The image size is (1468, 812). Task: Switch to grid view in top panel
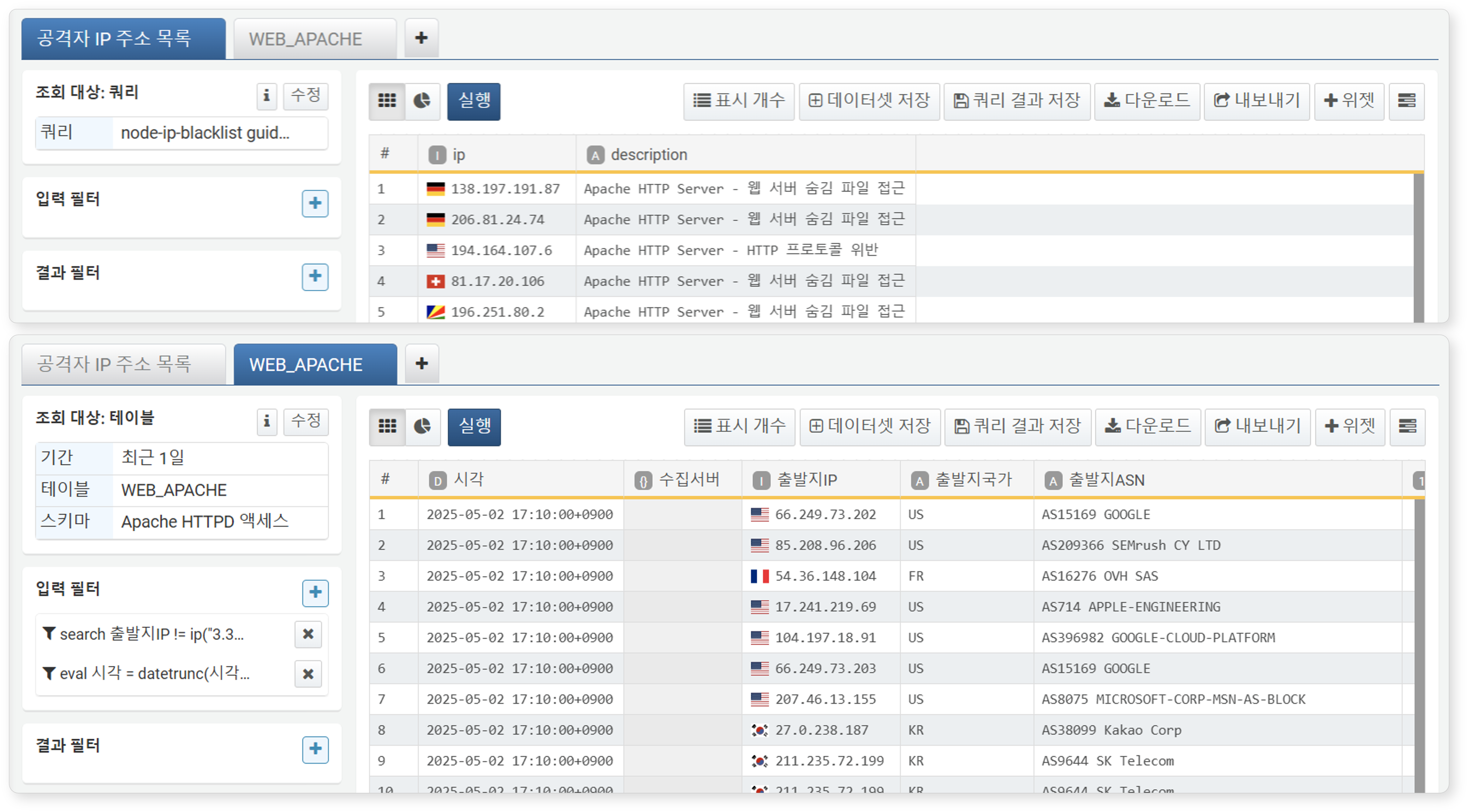tap(387, 101)
